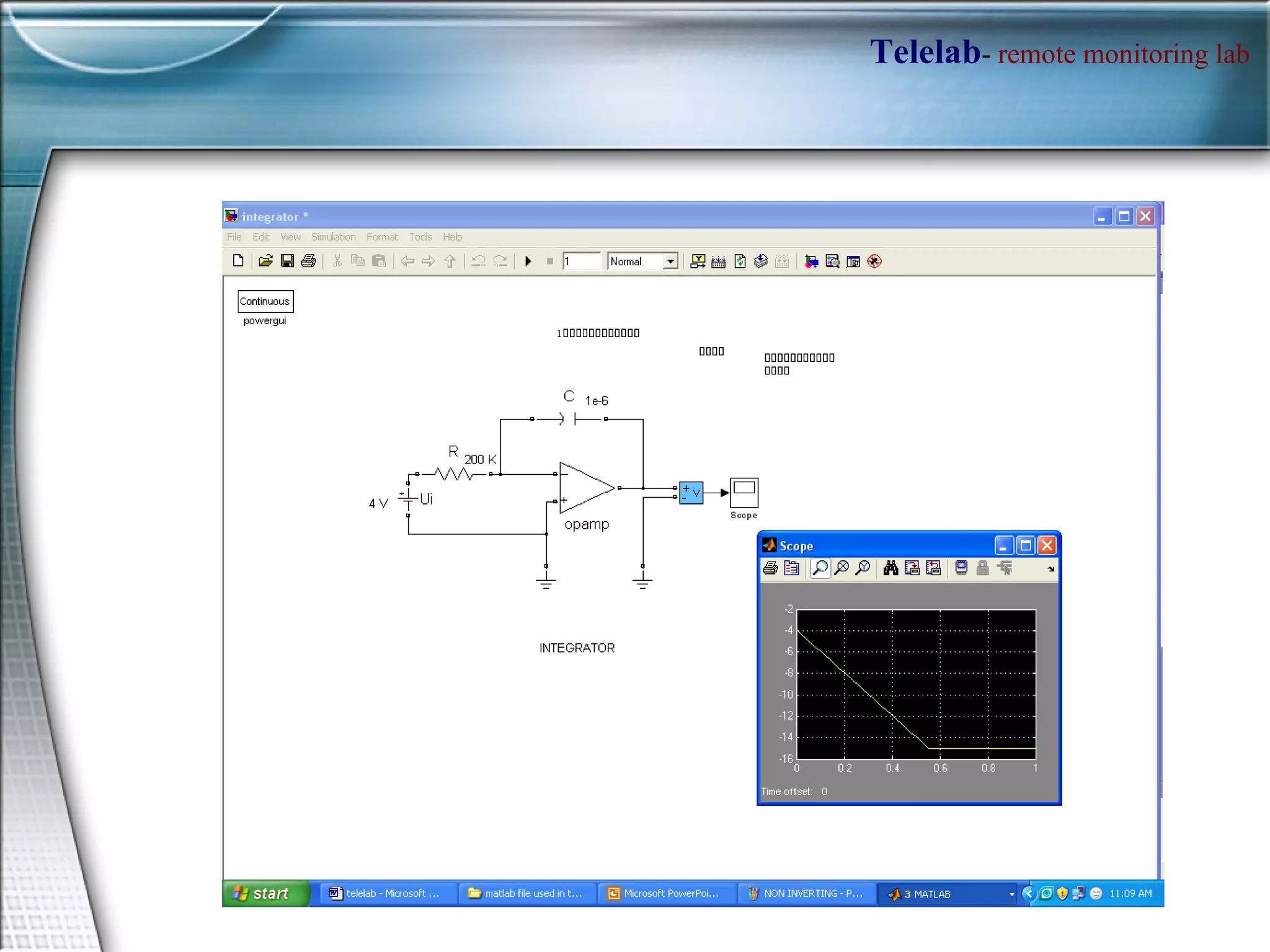Image resolution: width=1270 pixels, height=952 pixels.
Task: Open the Simulation menu
Action: click(333, 237)
